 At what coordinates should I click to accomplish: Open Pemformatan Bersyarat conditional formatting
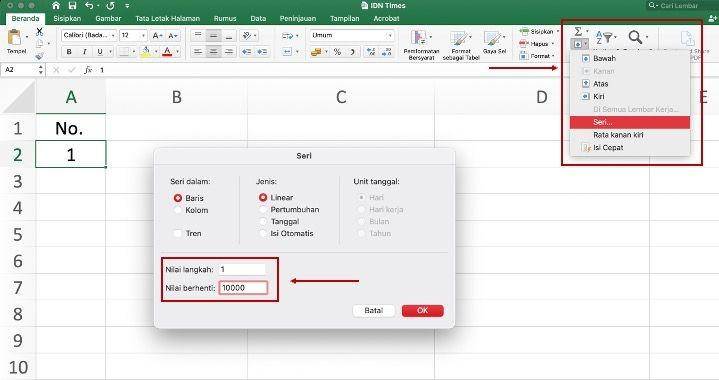tap(421, 45)
